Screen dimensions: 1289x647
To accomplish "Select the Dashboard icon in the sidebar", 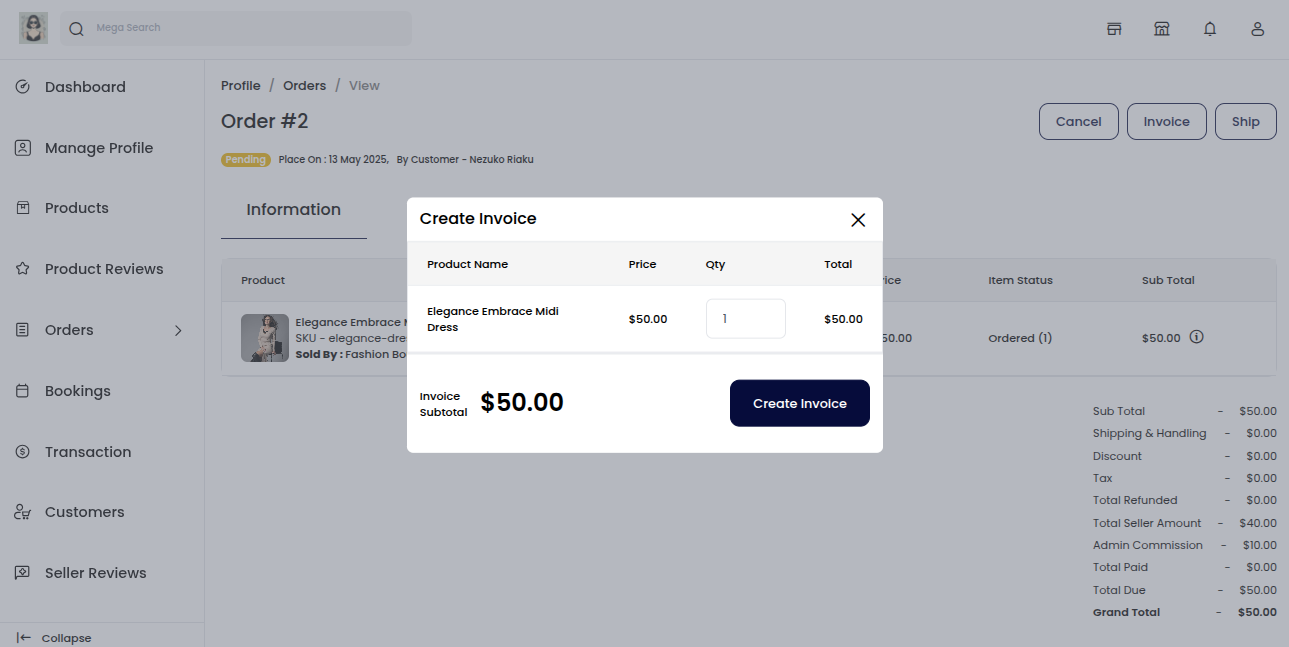I will tap(22, 87).
